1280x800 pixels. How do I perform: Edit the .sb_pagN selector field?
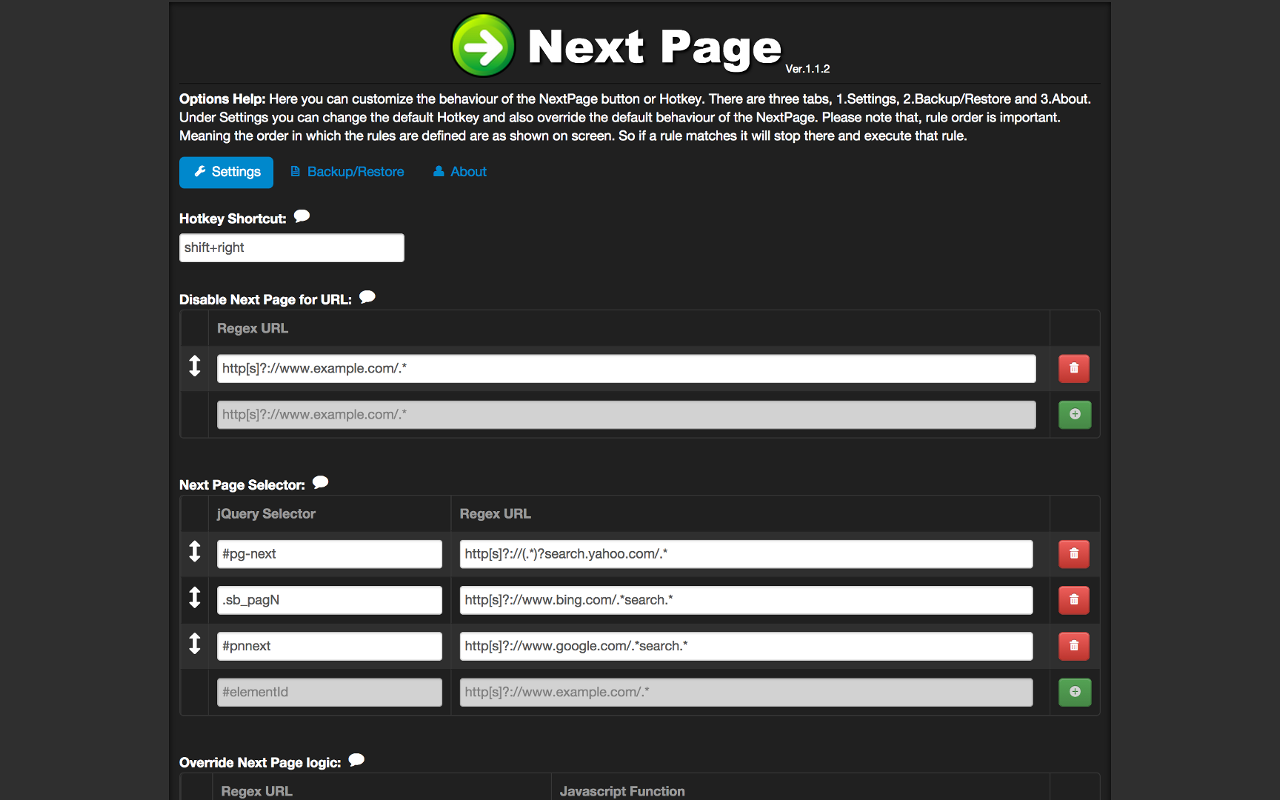coord(329,600)
